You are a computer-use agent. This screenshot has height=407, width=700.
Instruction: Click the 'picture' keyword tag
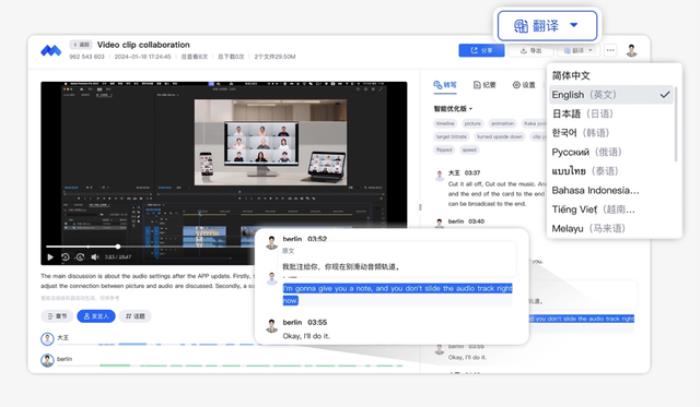[472, 124]
